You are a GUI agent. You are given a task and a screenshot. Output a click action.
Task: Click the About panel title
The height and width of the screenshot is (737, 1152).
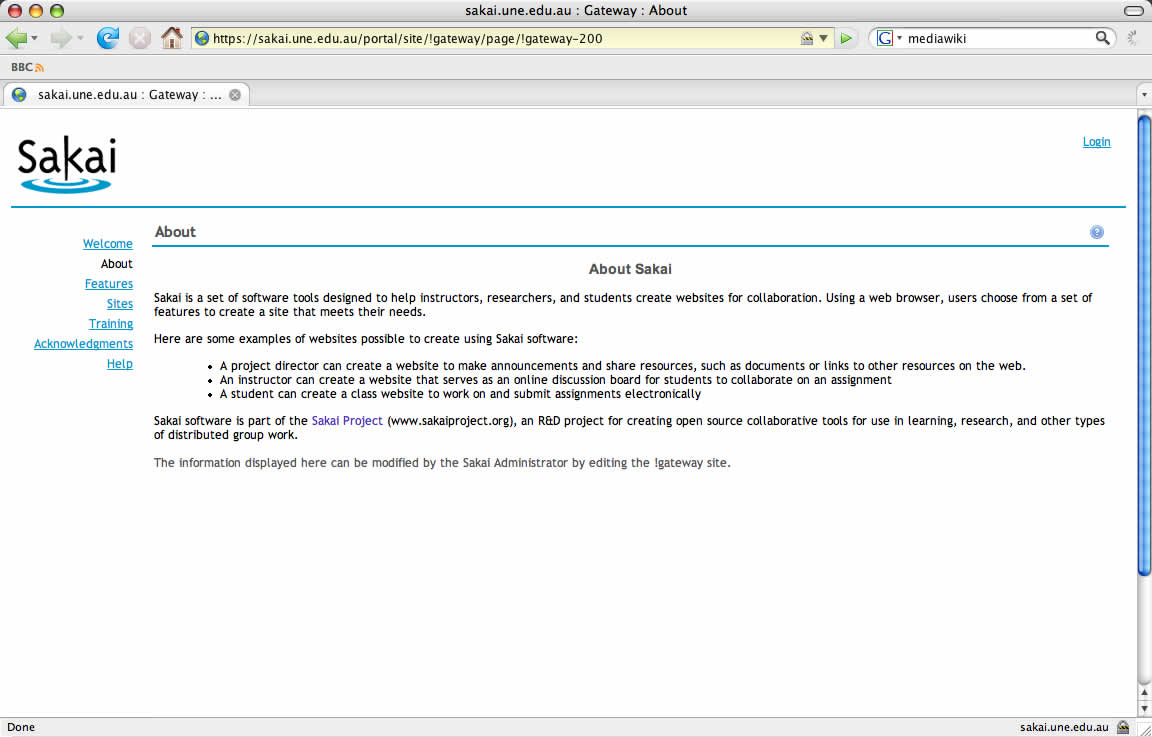coord(176,231)
